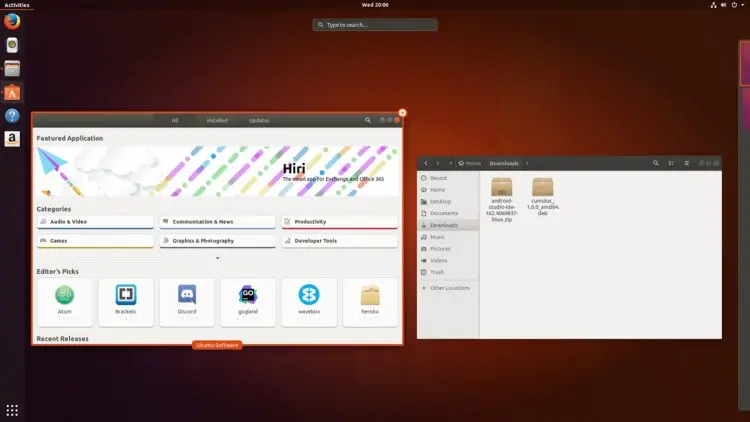
Task: Open the wavebox editor's pick
Action: pyautogui.click(x=309, y=302)
